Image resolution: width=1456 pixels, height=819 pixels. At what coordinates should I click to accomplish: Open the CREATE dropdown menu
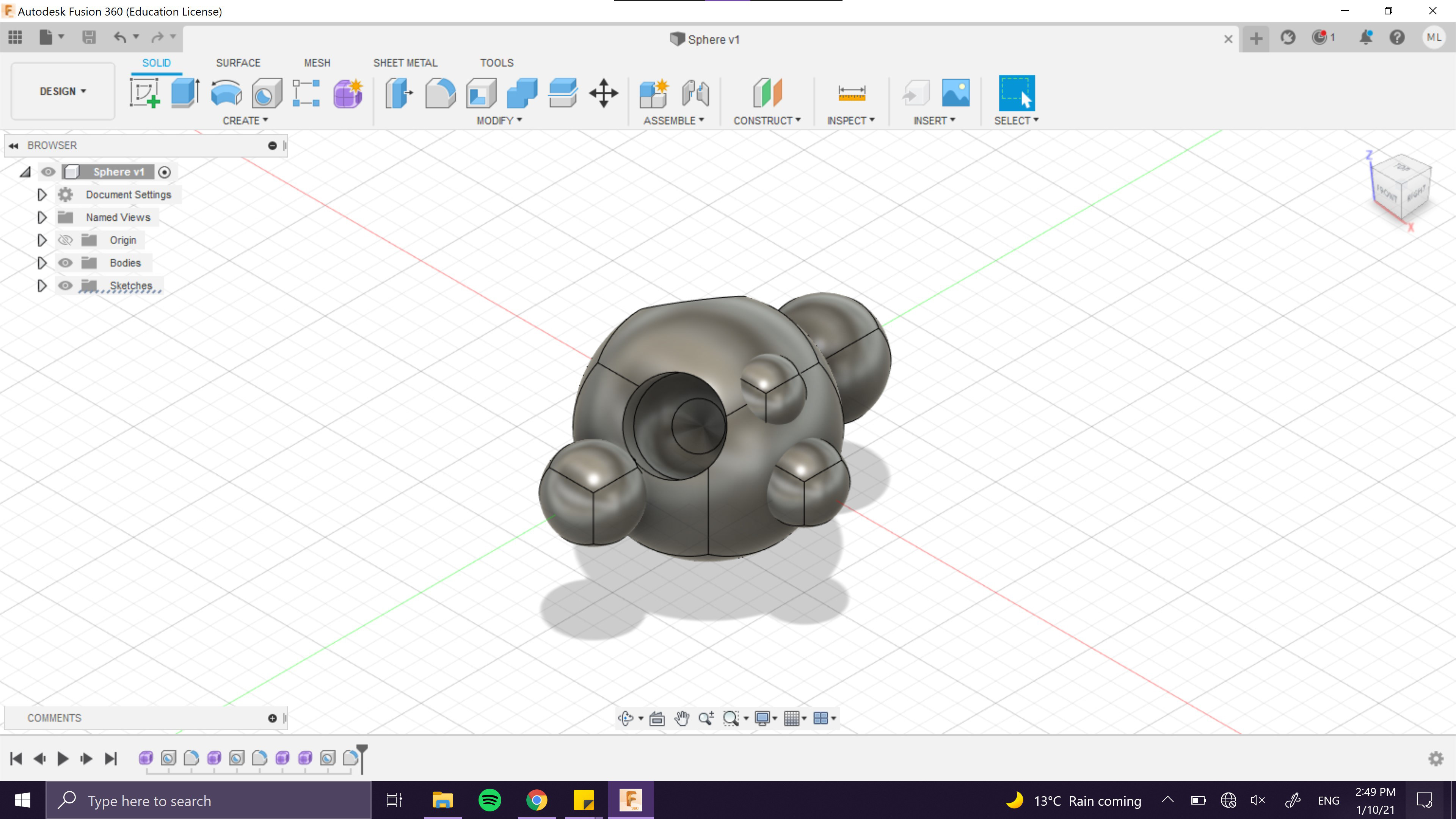tap(245, 121)
